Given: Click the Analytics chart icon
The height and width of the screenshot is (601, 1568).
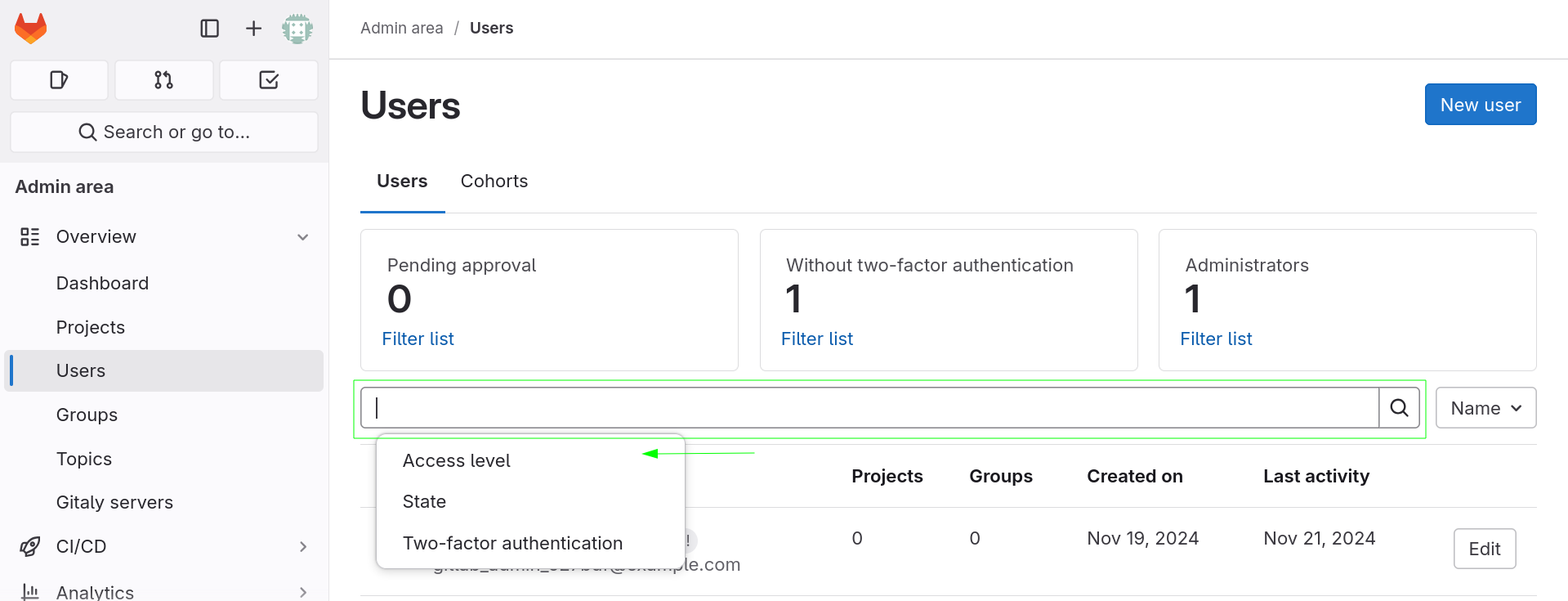Looking at the screenshot, I should click(x=30, y=591).
